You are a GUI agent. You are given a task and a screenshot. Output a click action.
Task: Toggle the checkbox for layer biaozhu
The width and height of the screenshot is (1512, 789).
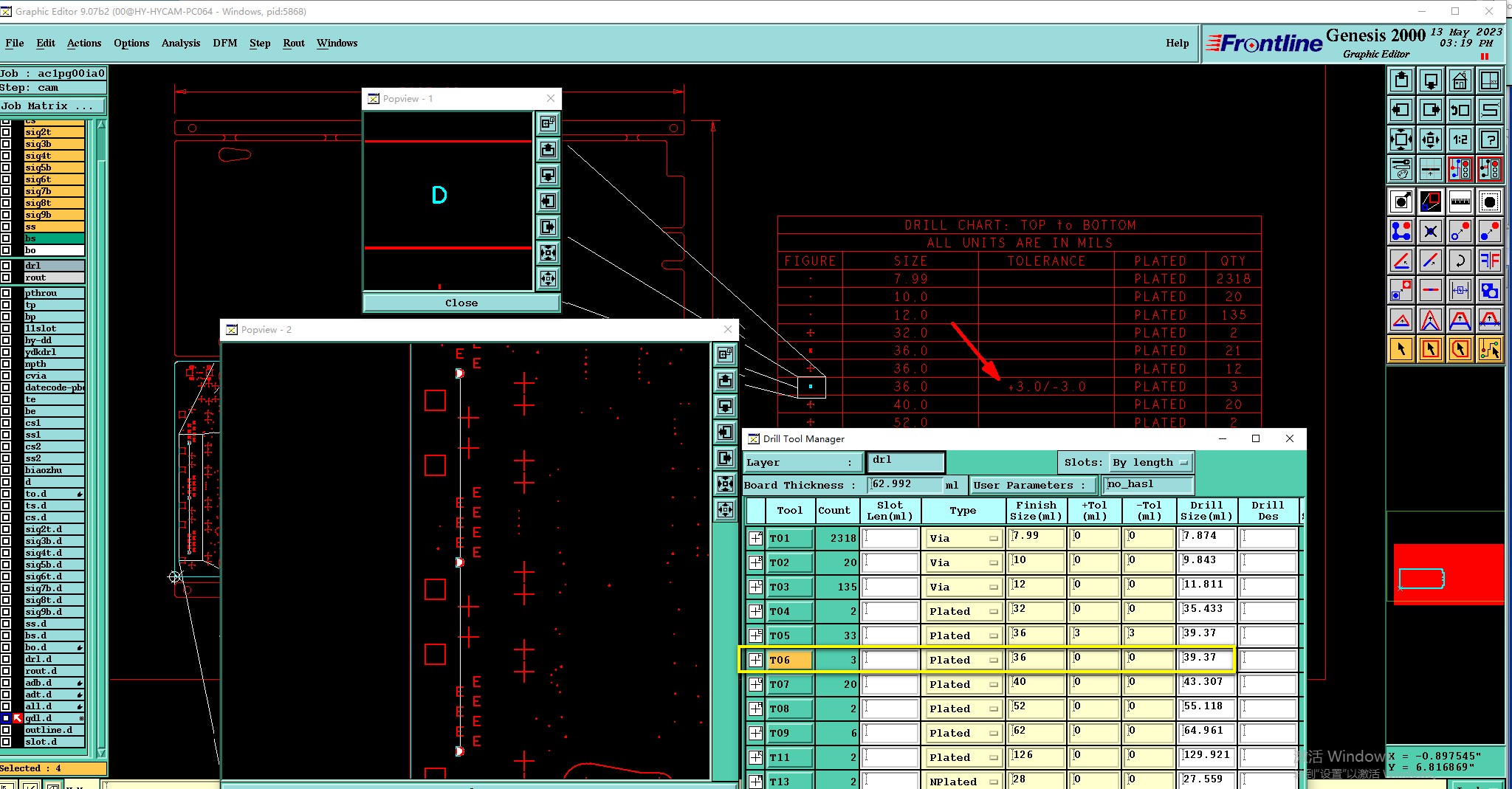coord(6,470)
